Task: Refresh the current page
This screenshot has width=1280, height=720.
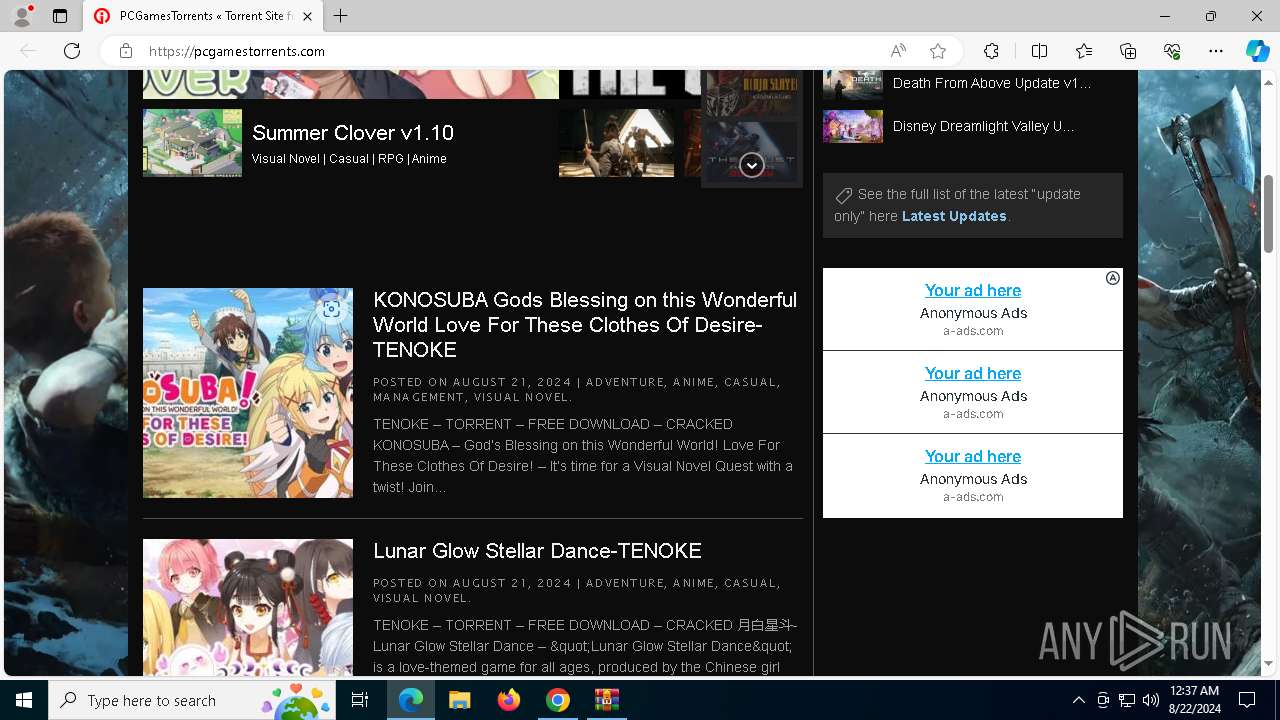Action: pos(72,51)
